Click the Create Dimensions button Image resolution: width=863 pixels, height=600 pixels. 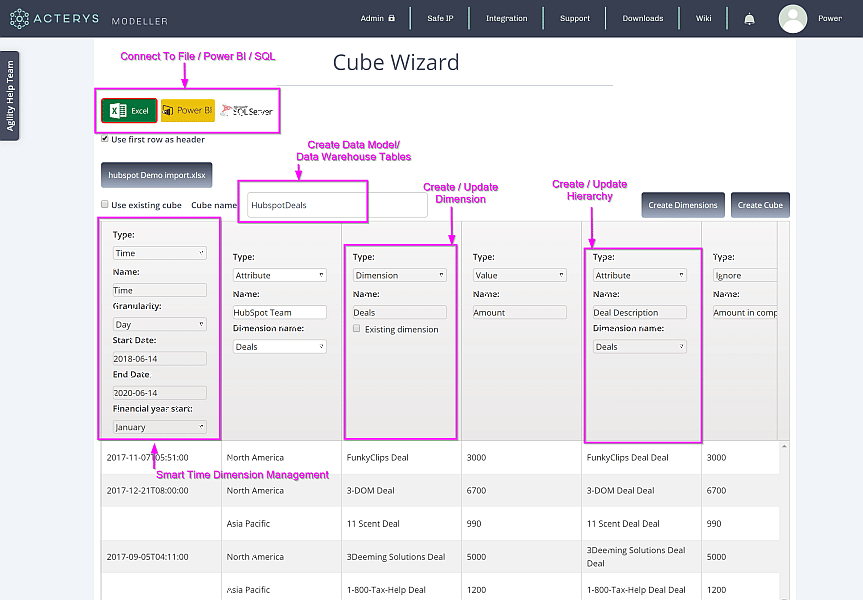click(x=682, y=205)
